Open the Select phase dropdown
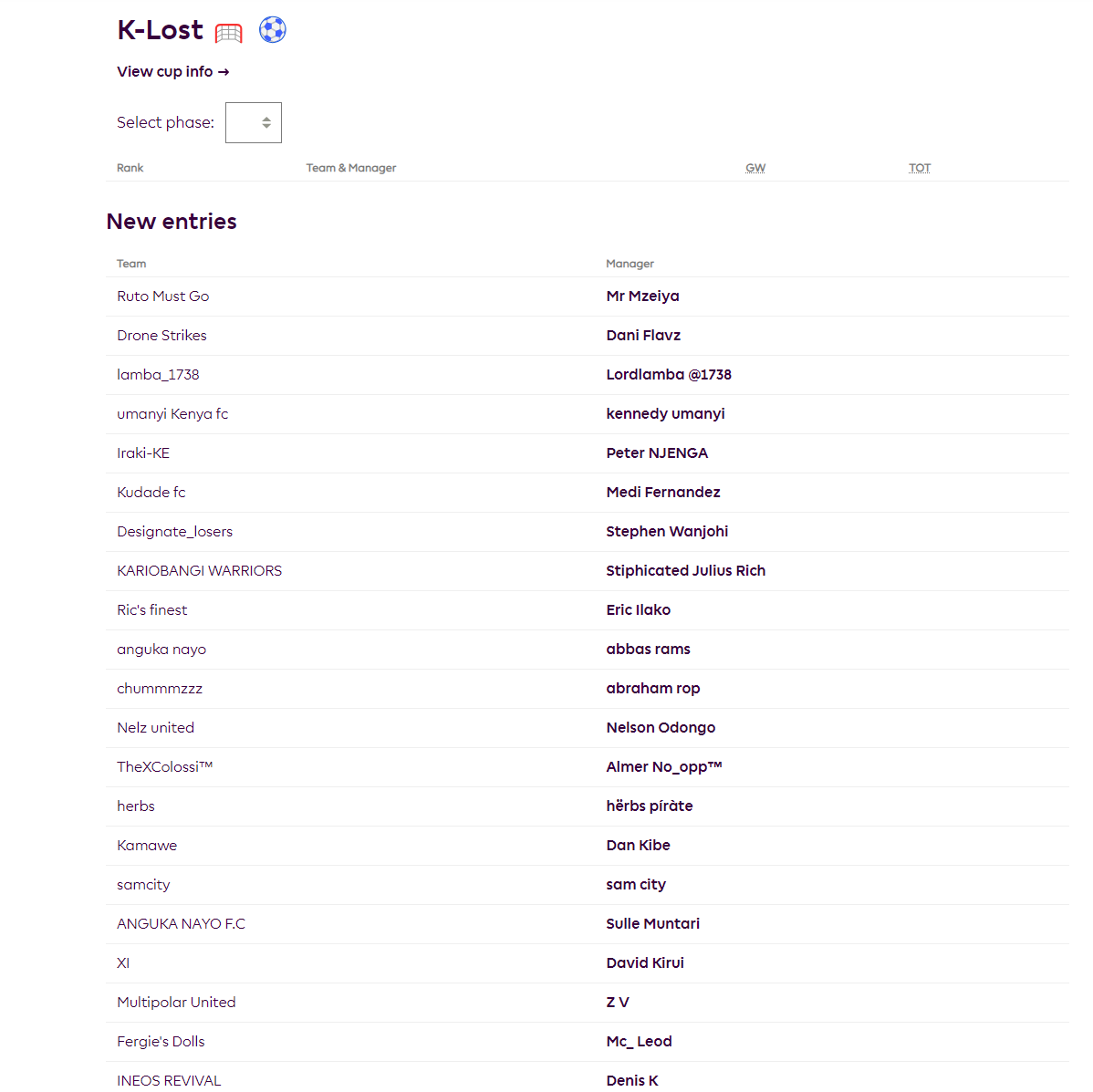 pyautogui.click(x=254, y=122)
